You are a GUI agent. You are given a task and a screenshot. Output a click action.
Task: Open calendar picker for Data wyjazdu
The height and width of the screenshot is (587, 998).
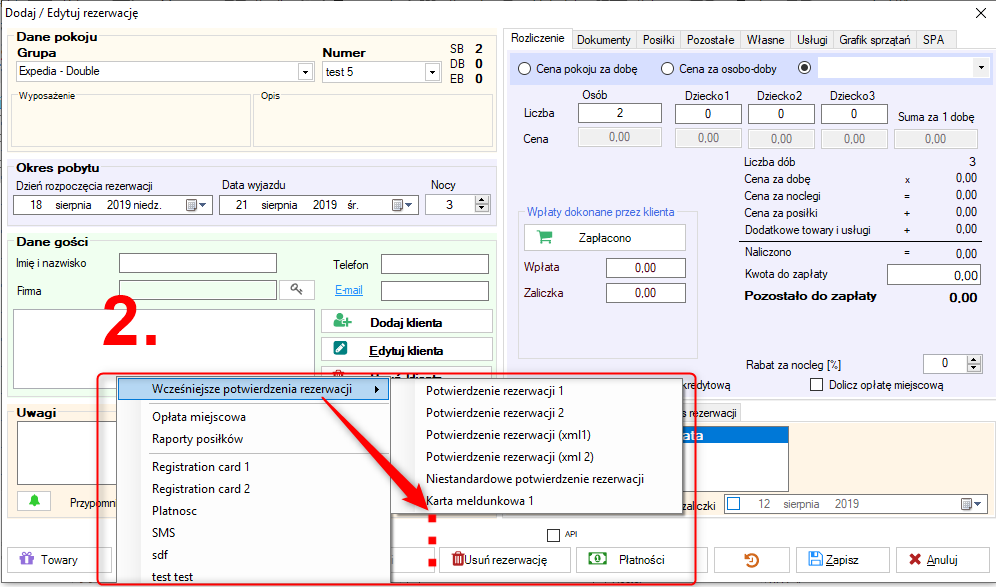(402, 205)
